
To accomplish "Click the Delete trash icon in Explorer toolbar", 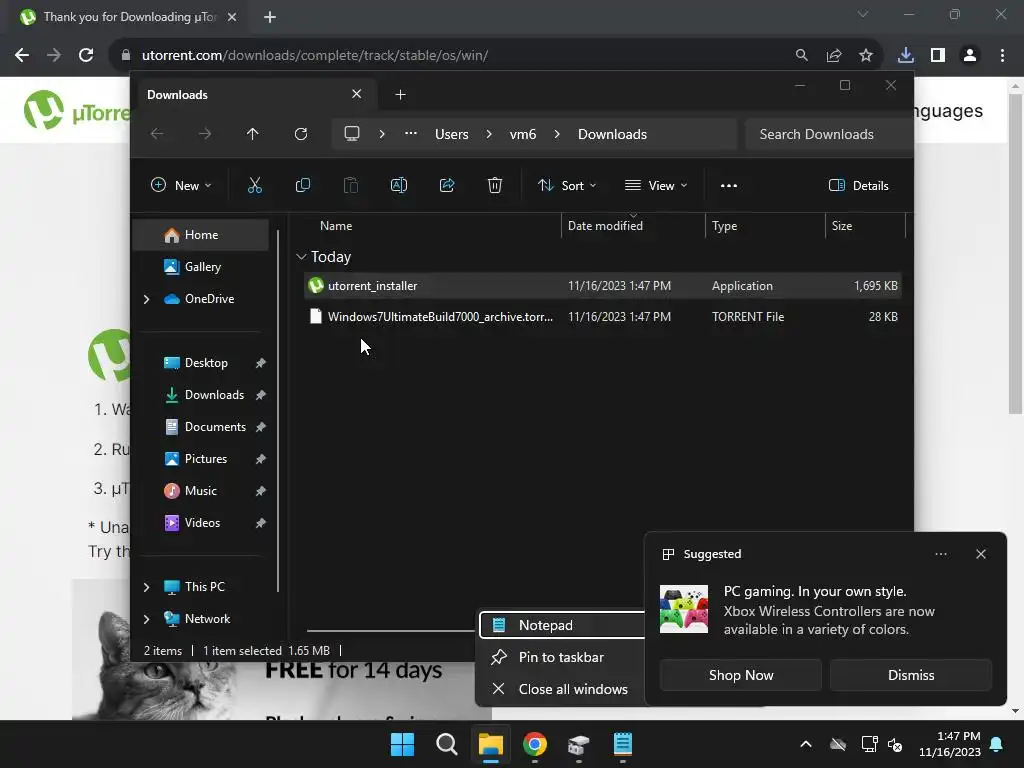I will click(x=495, y=185).
